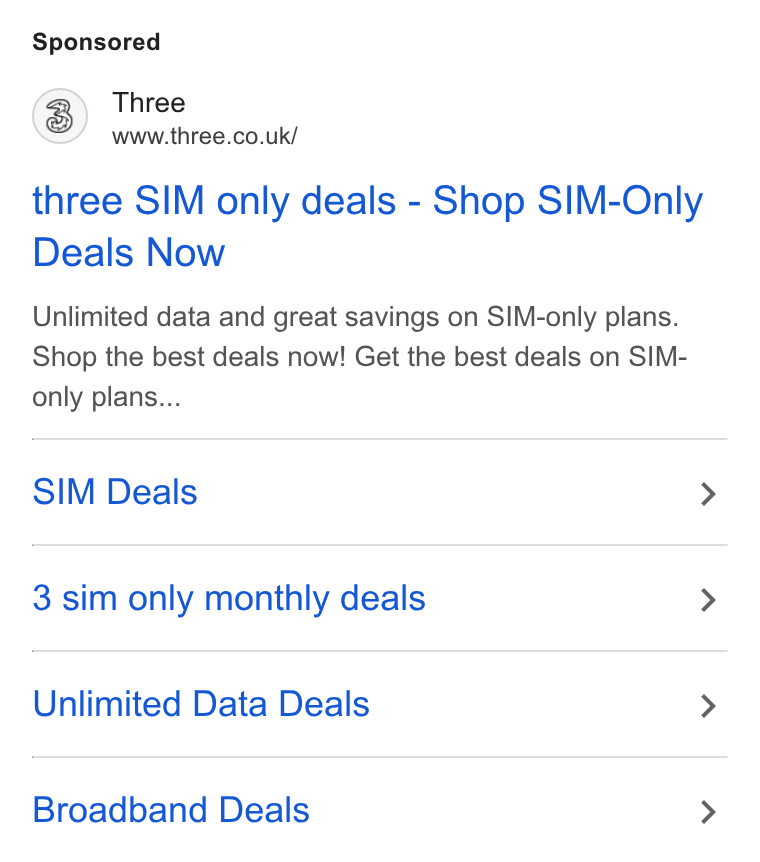
Task: Click the arrow icon for Broadband Deals
Action: [x=708, y=812]
